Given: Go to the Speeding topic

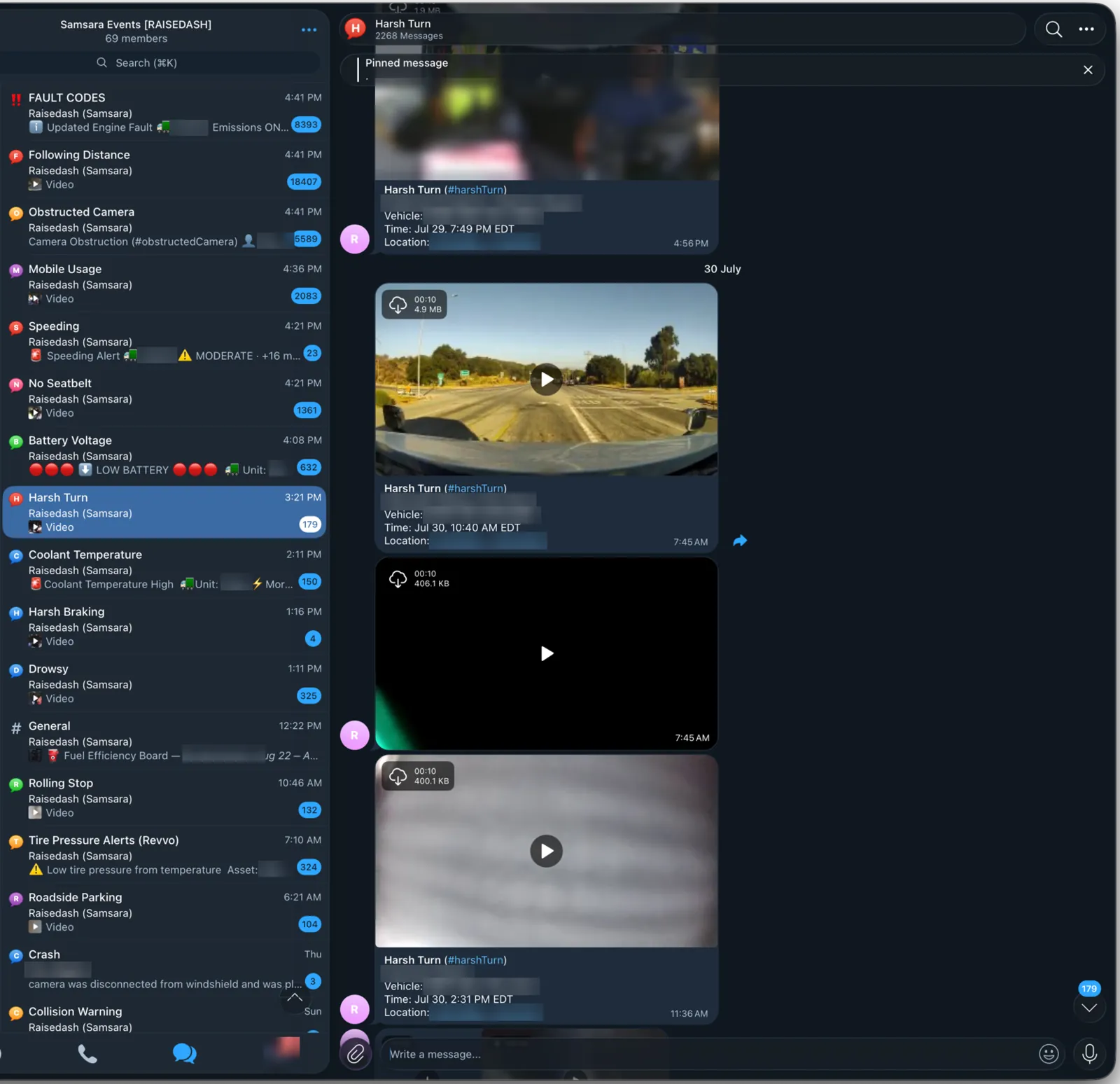Looking at the screenshot, I should click(x=164, y=341).
